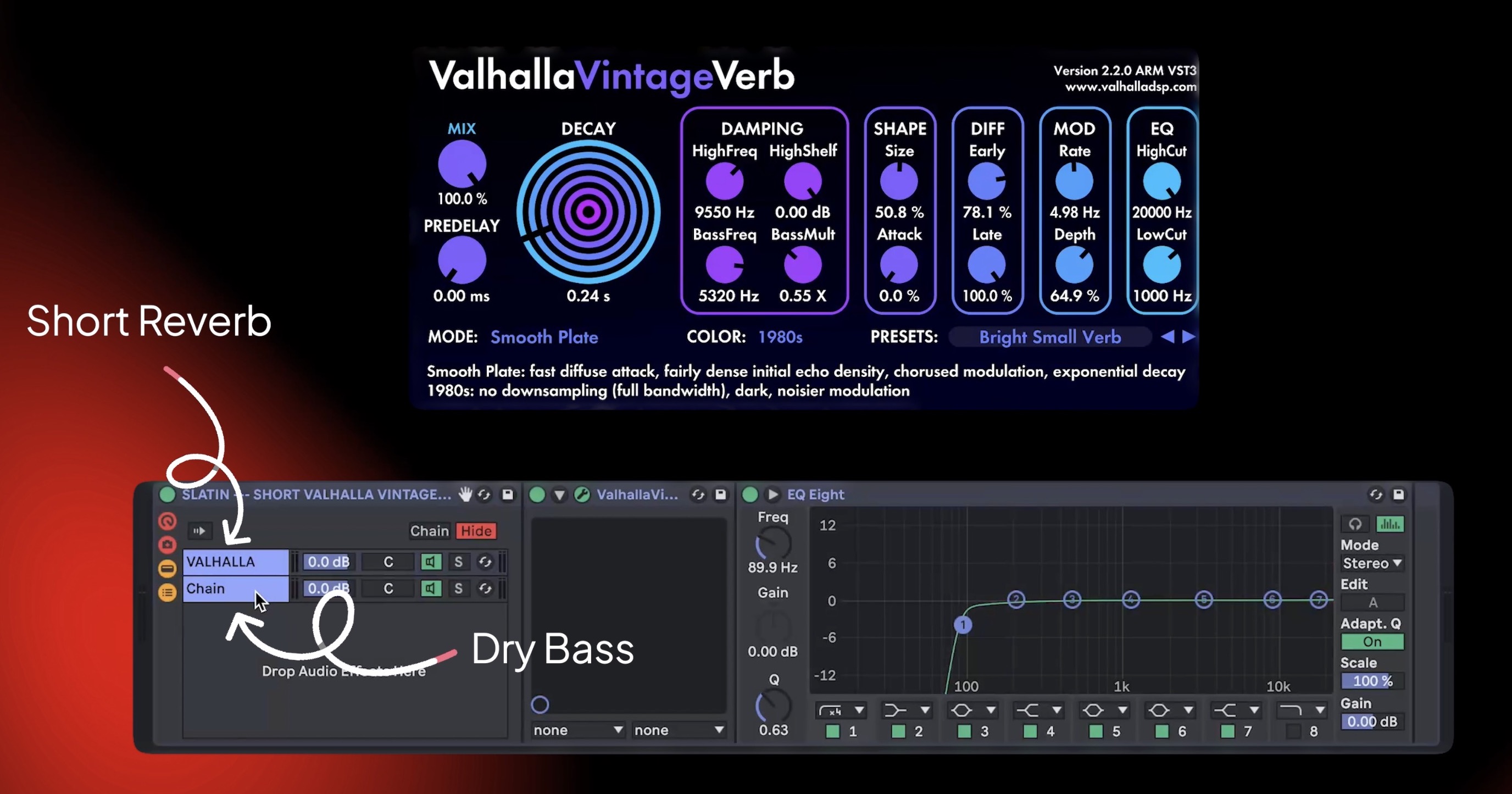Click the Scale 100 % slider
This screenshot has width=1512, height=794.
point(1373,681)
